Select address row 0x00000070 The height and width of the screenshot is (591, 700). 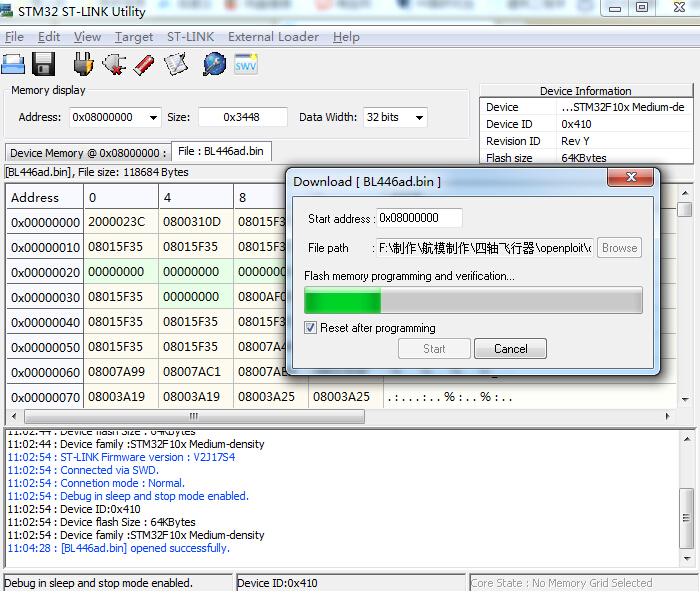45,397
